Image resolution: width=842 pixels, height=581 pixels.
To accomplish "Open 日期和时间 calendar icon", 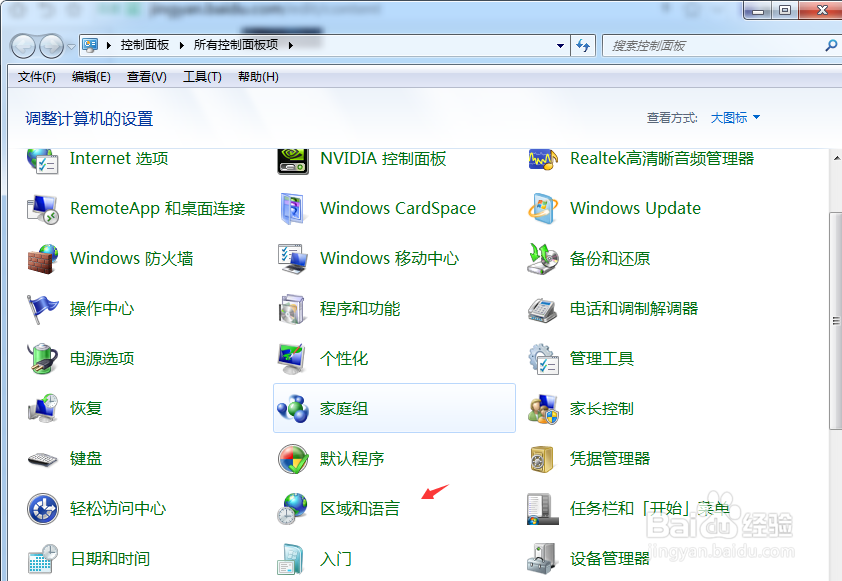I will click(x=43, y=558).
